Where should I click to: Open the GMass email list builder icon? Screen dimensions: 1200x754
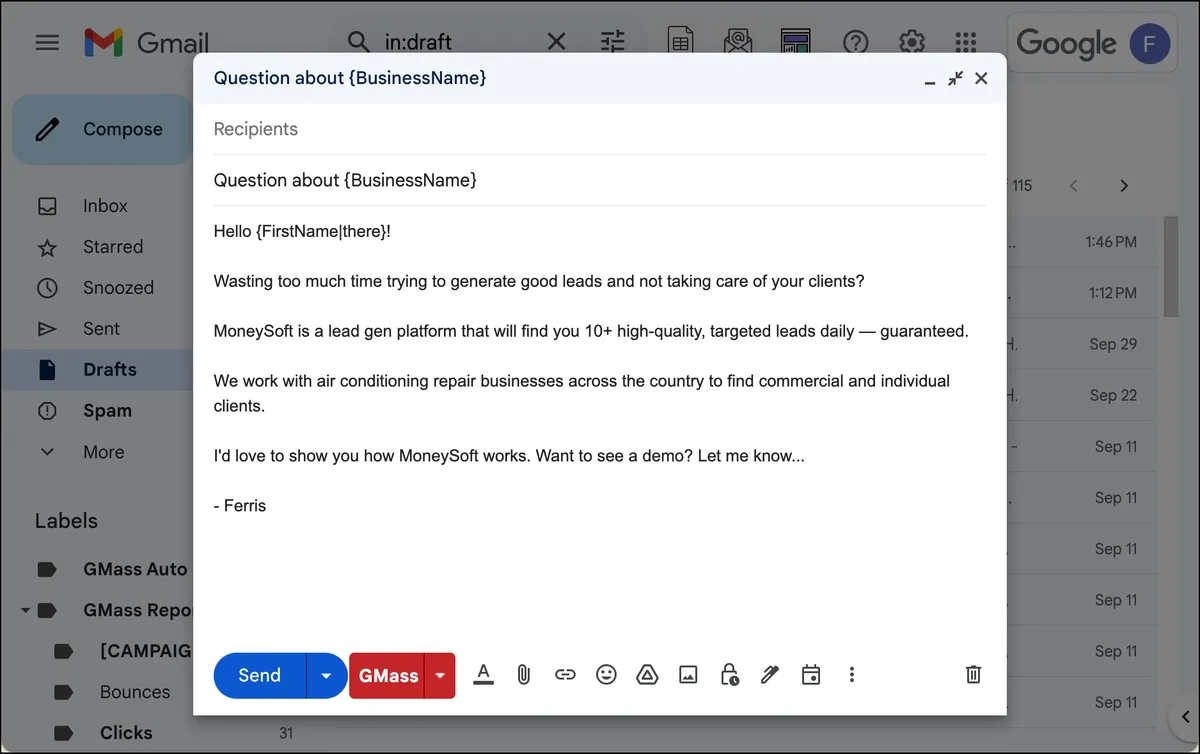point(738,41)
